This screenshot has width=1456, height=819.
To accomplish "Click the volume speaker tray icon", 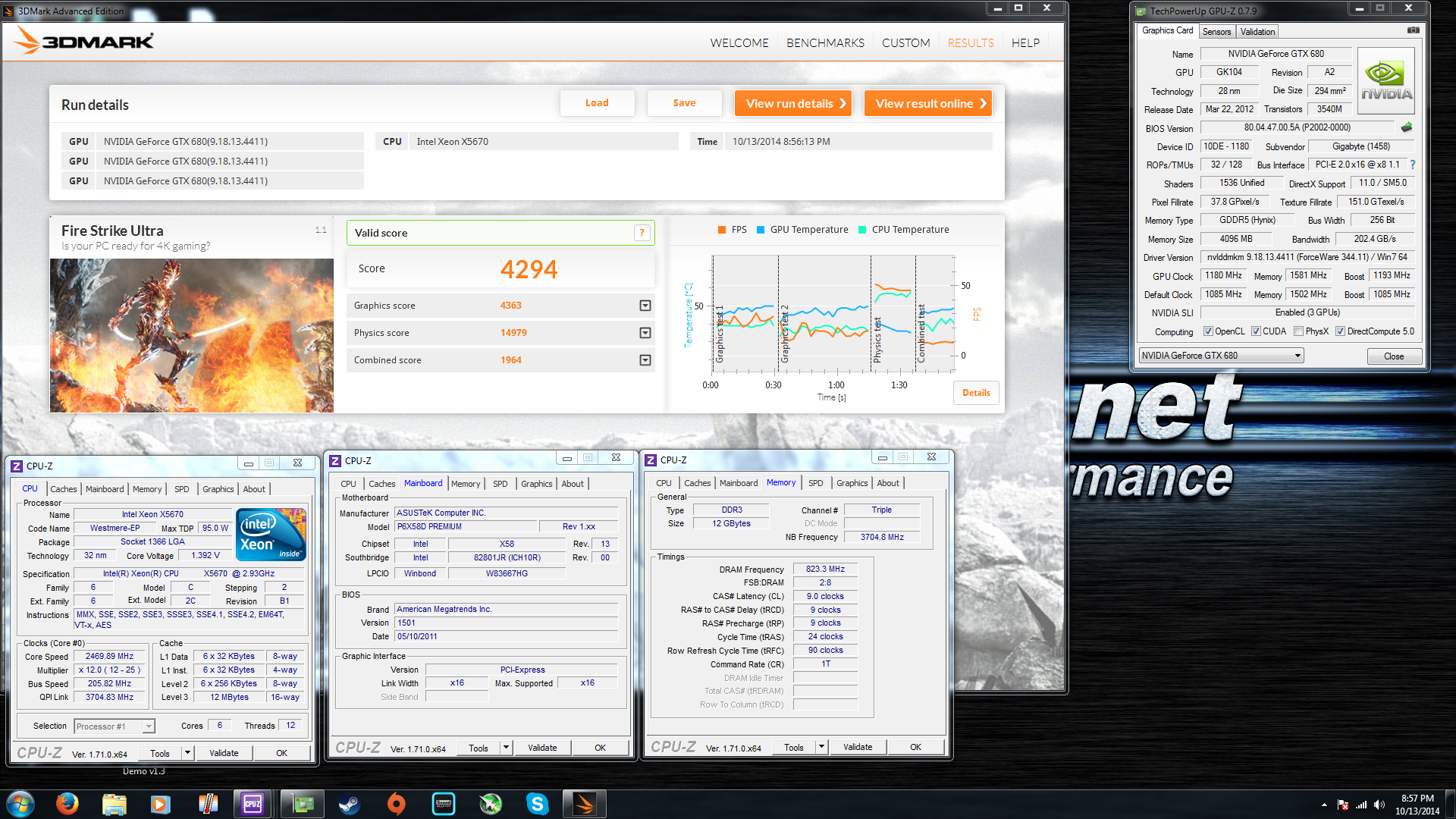I will click(1379, 805).
